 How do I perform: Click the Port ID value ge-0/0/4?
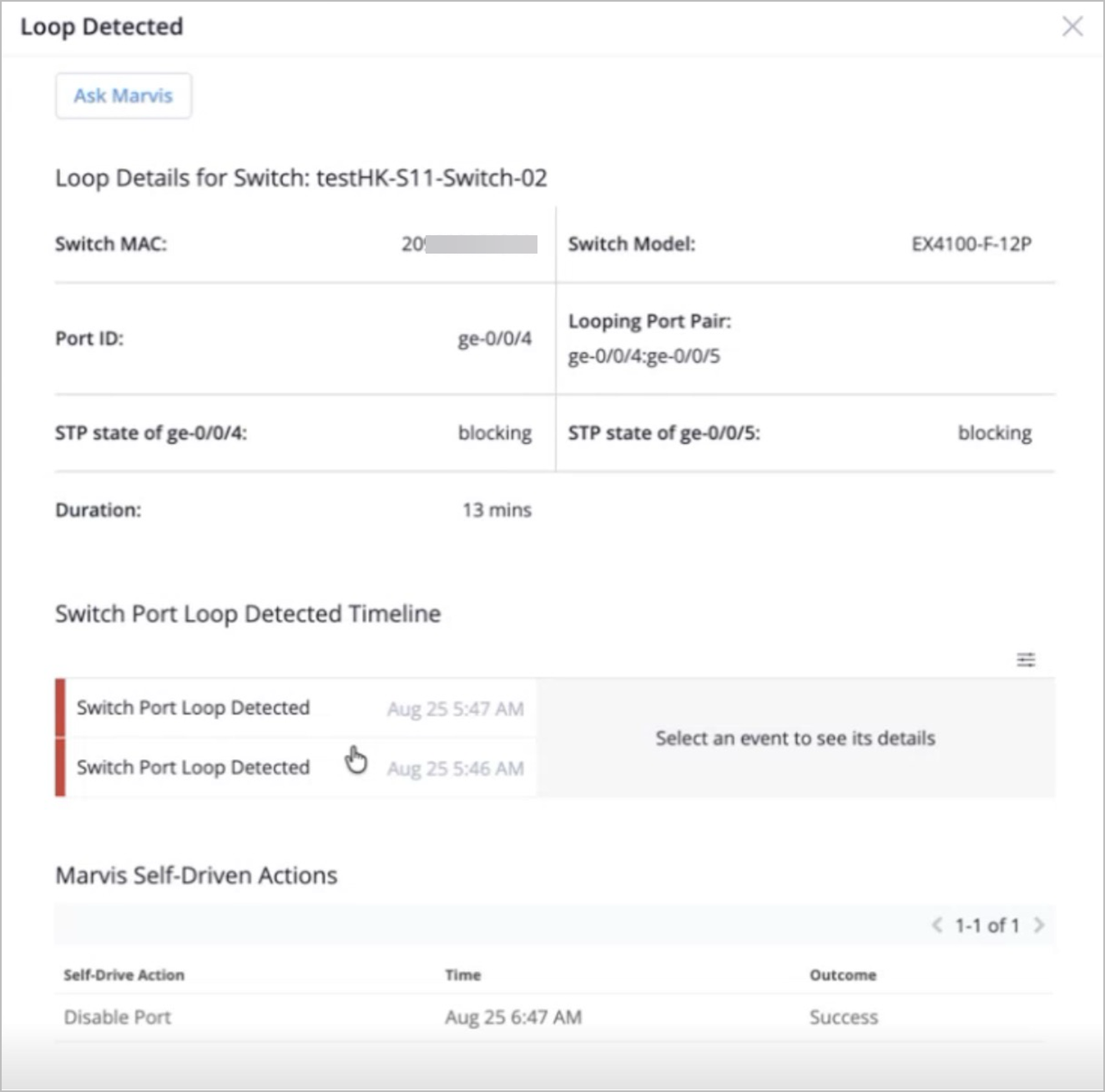click(x=495, y=338)
